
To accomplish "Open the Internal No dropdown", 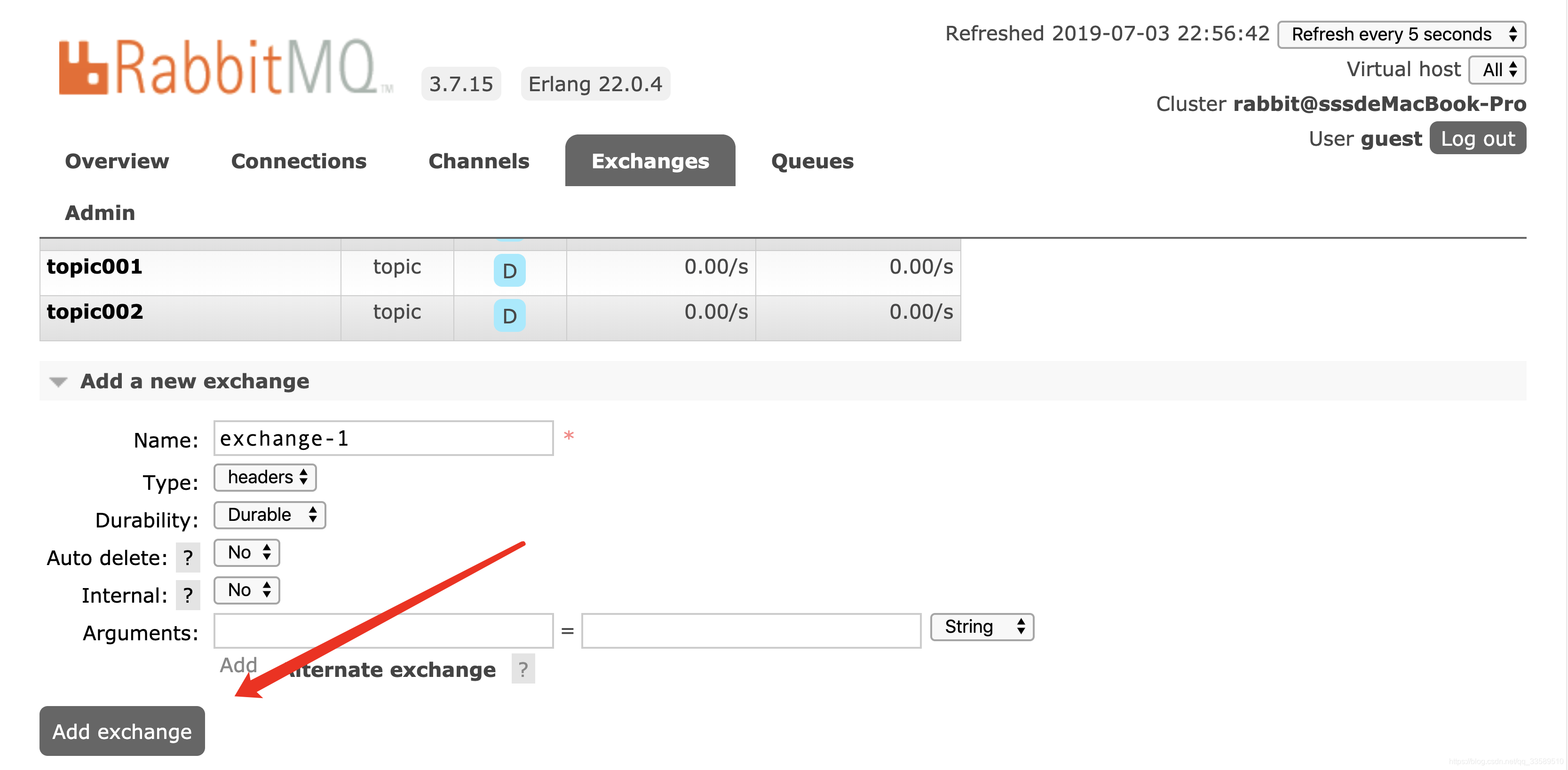I will click(247, 590).
